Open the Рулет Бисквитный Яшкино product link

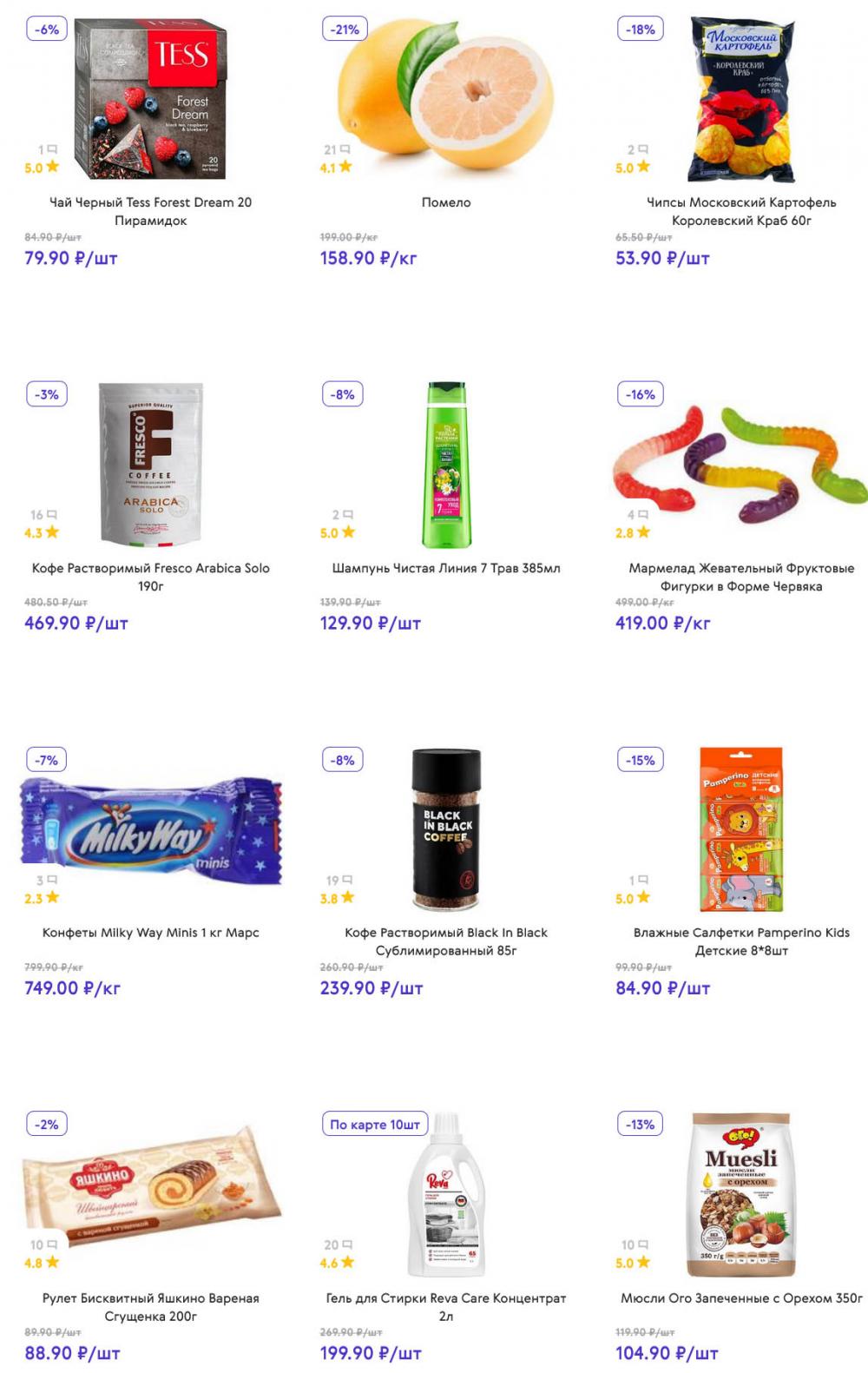151,1307
